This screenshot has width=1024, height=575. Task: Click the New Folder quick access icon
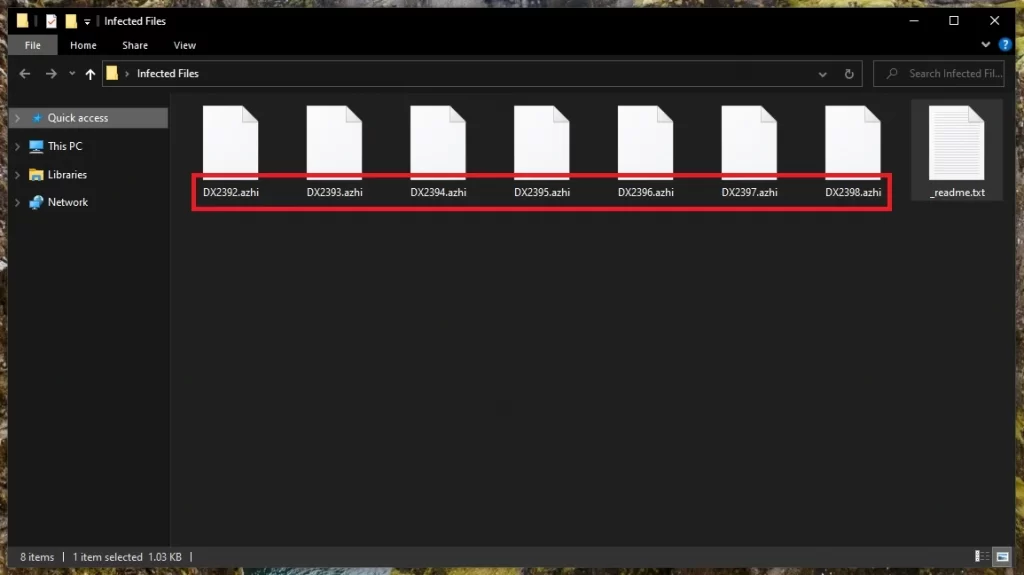point(71,21)
